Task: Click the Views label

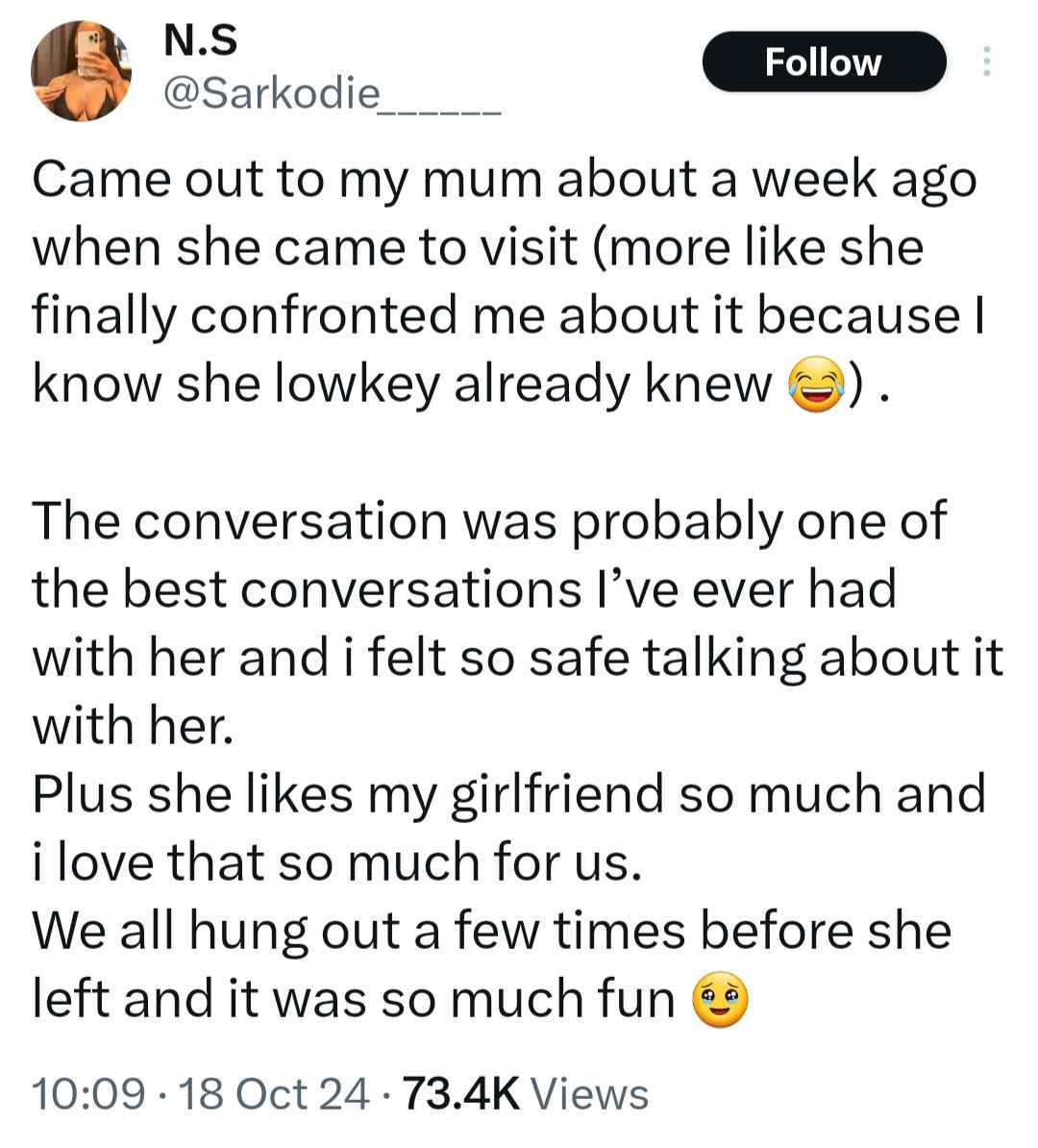Action: click(x=589, y=1094)
